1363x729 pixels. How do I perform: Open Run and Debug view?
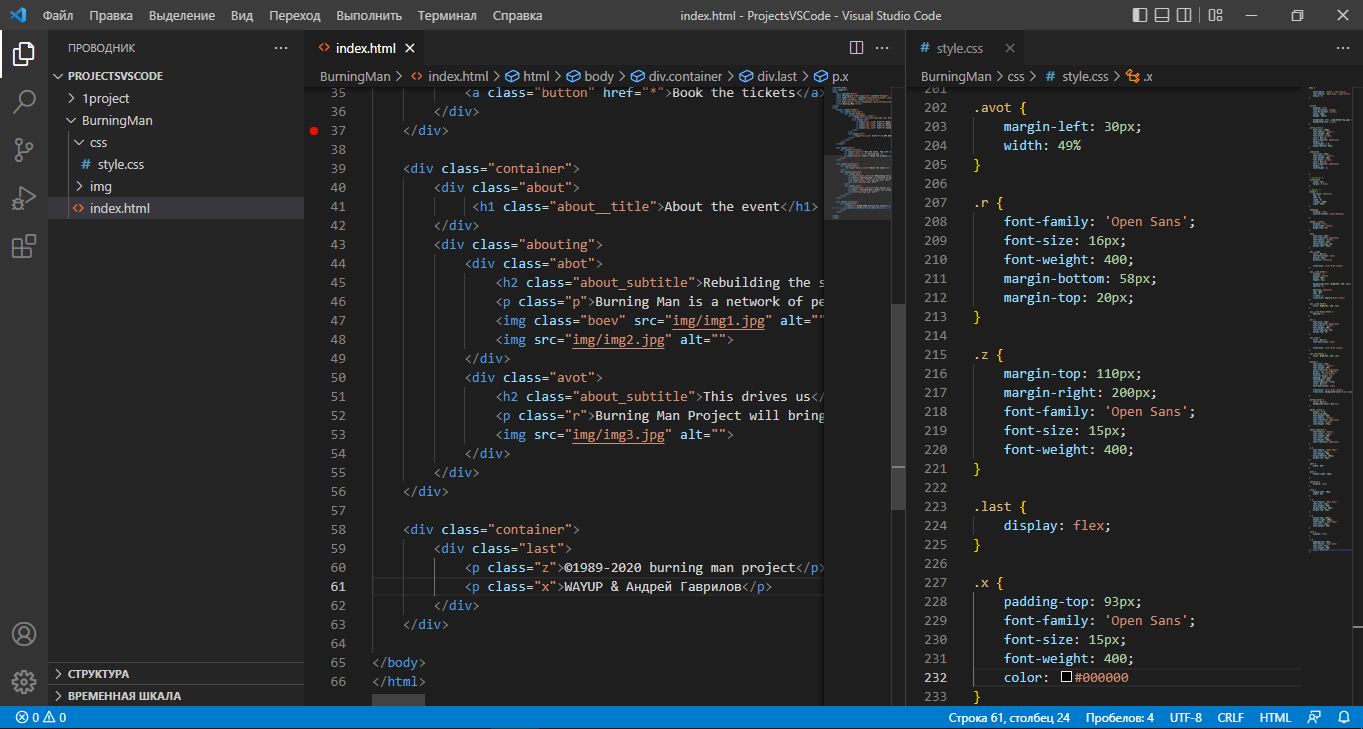pos(24,198)
